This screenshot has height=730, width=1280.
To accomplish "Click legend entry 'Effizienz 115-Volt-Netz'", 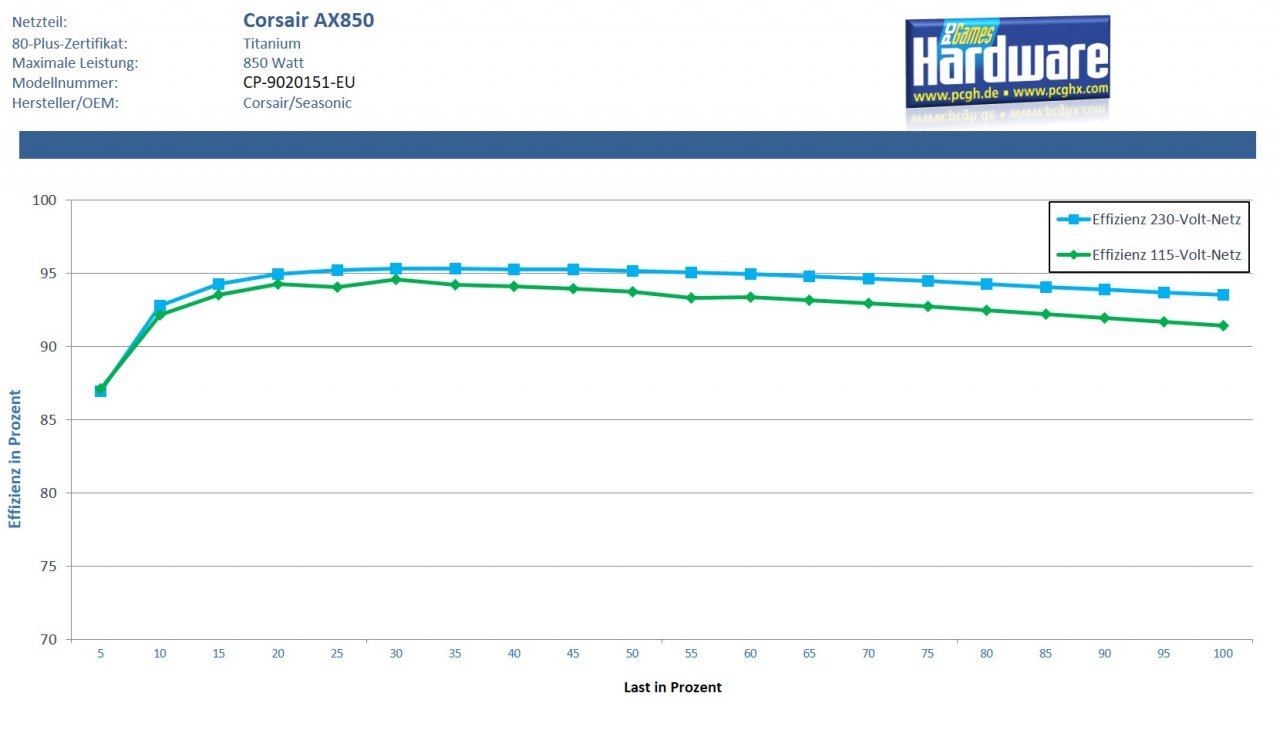I will 1149,255.
